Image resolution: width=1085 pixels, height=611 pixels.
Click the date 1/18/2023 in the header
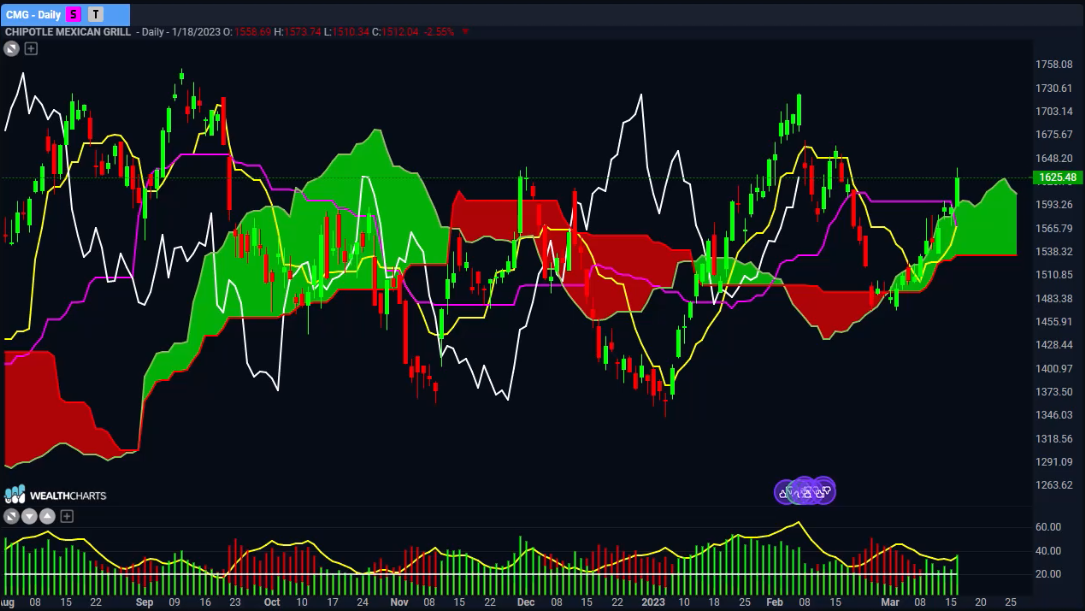[194, 32]
